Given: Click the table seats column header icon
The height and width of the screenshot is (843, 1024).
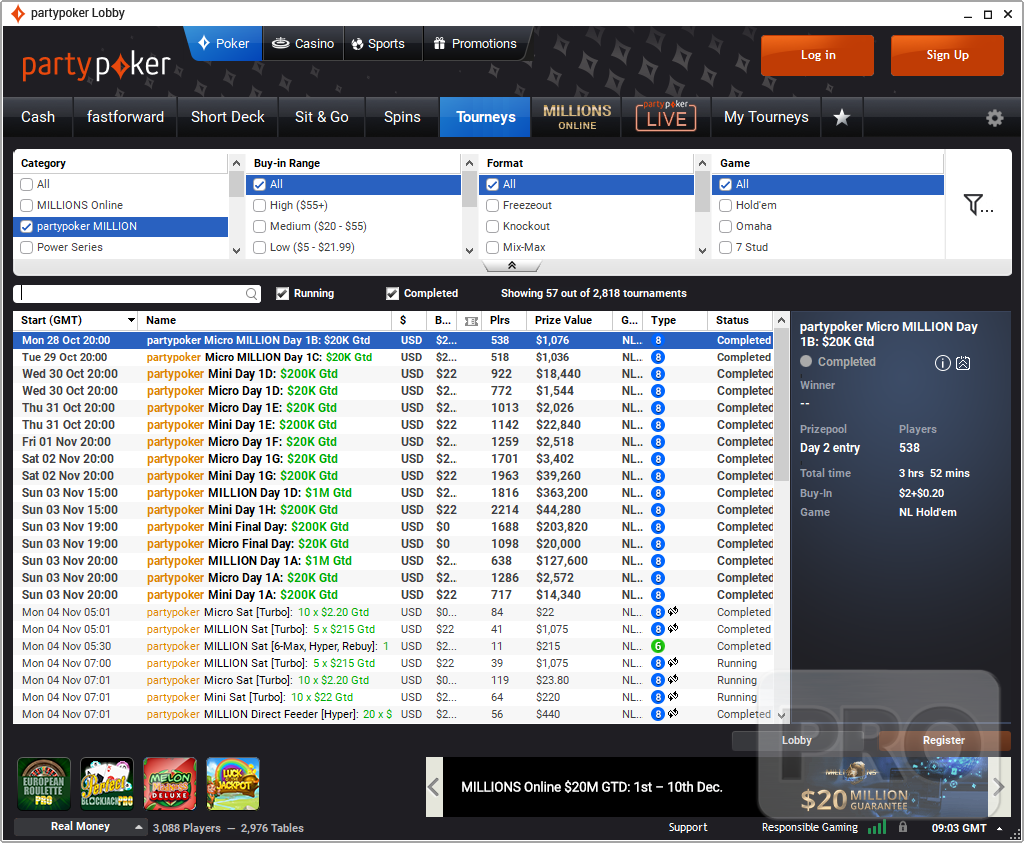Looking at the screenshot, I should pos(471,321).
